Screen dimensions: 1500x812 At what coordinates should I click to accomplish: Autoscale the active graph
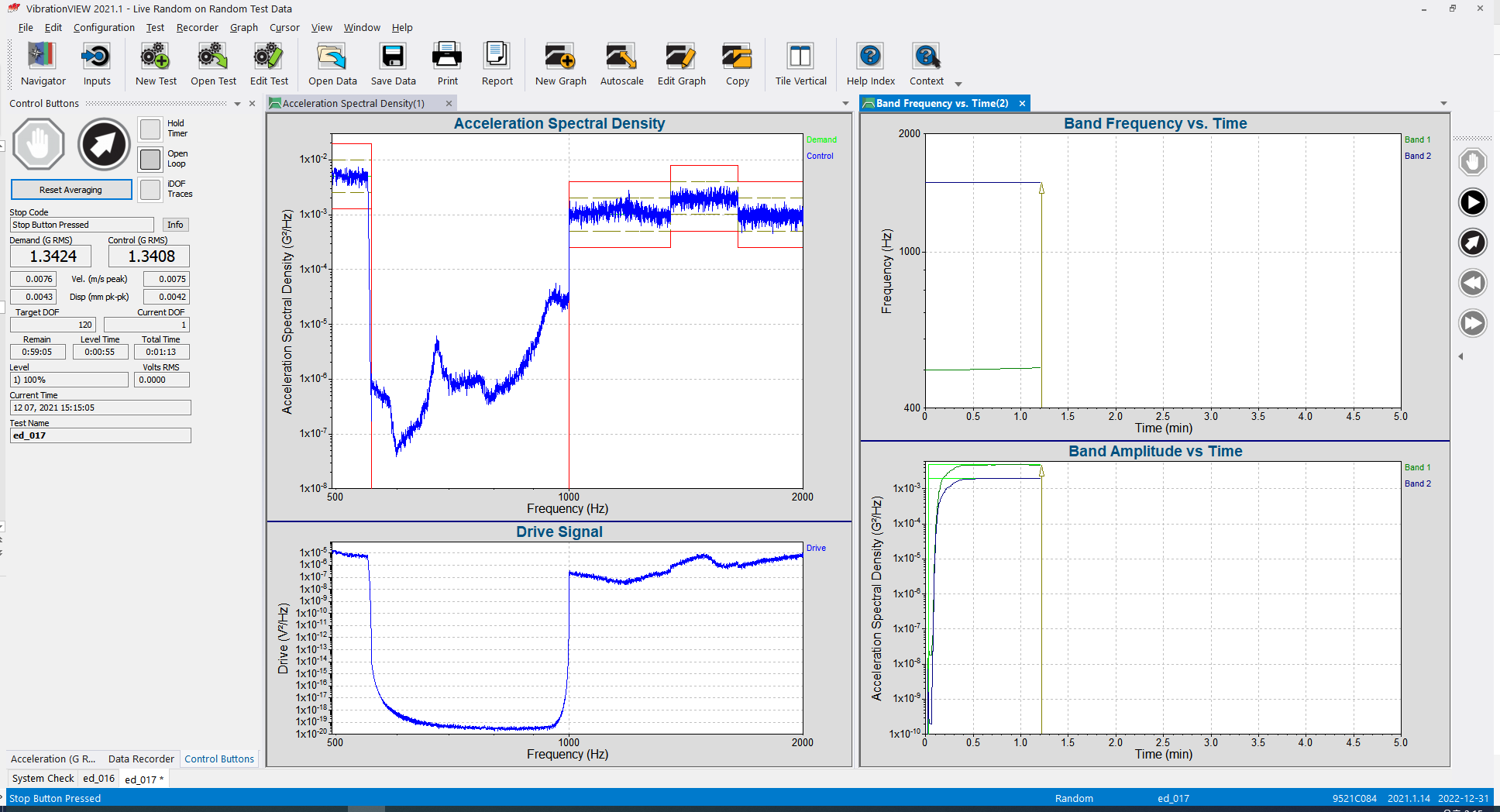[x=621, y=64]
